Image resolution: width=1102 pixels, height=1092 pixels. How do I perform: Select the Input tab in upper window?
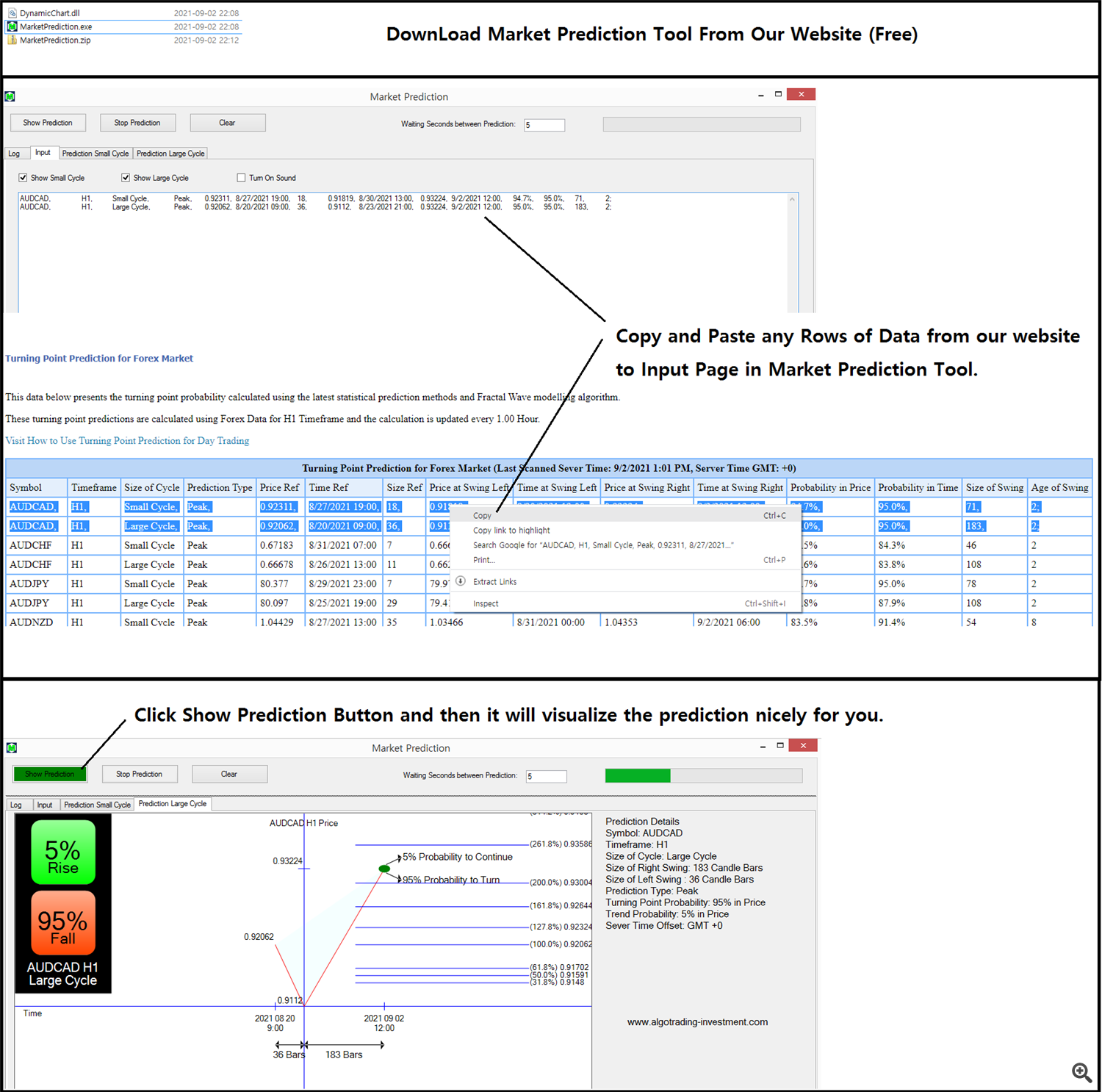pyautogui.click(x=43, y=153)
